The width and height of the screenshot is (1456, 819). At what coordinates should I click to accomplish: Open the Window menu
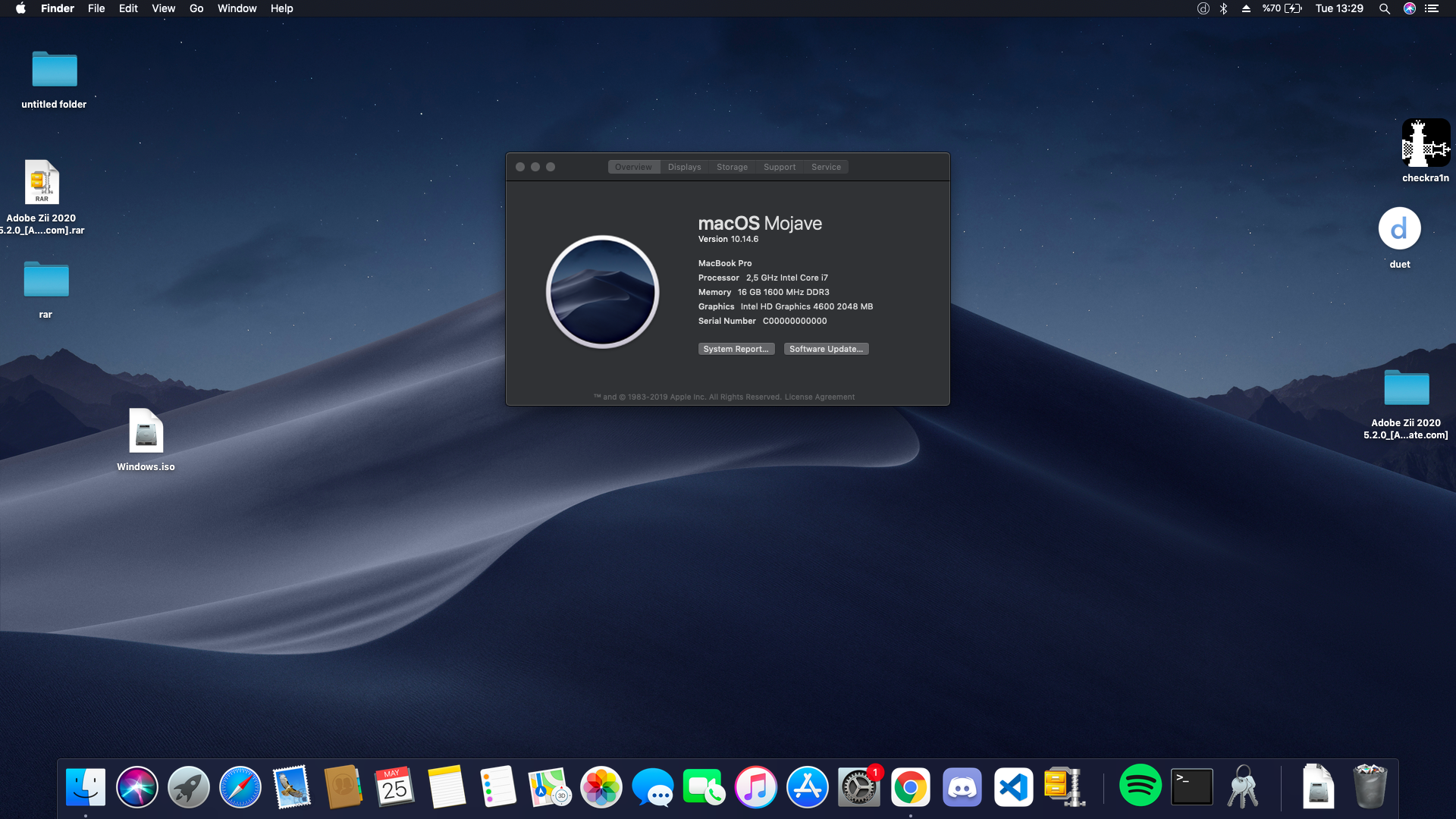[x=237, y=8]
